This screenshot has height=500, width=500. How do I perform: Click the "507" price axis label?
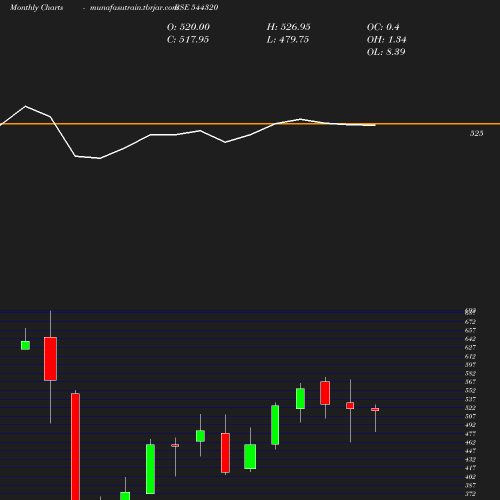click(x=470, y=416)
